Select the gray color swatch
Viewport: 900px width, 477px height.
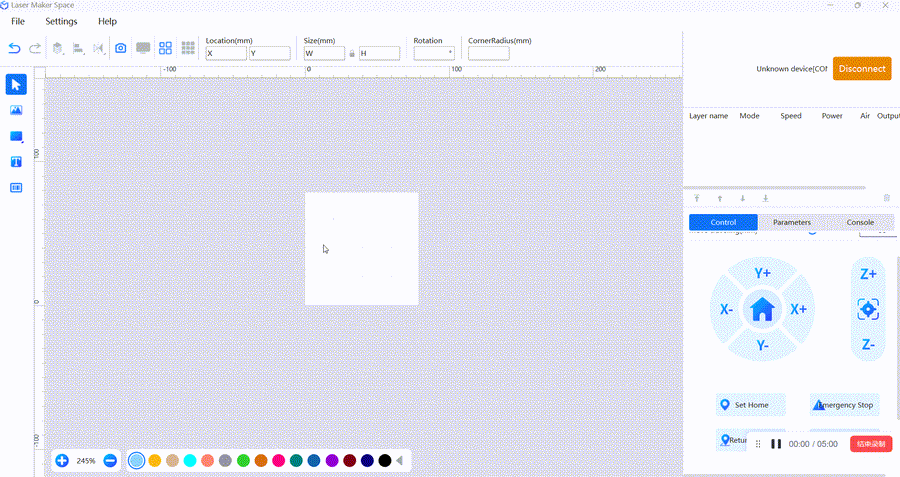click(x=226, y=460)
